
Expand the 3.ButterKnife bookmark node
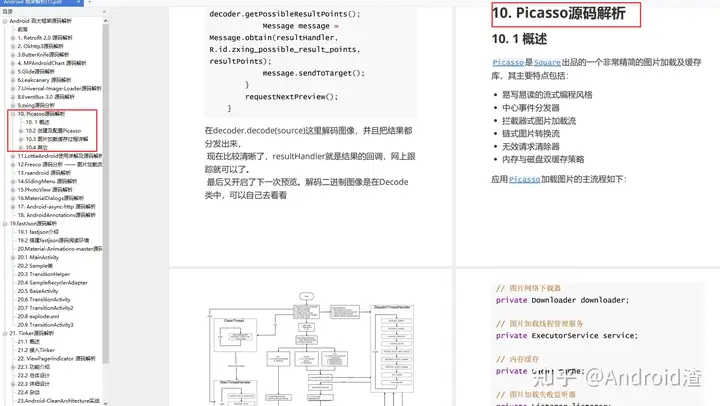(x=13, y=55)
